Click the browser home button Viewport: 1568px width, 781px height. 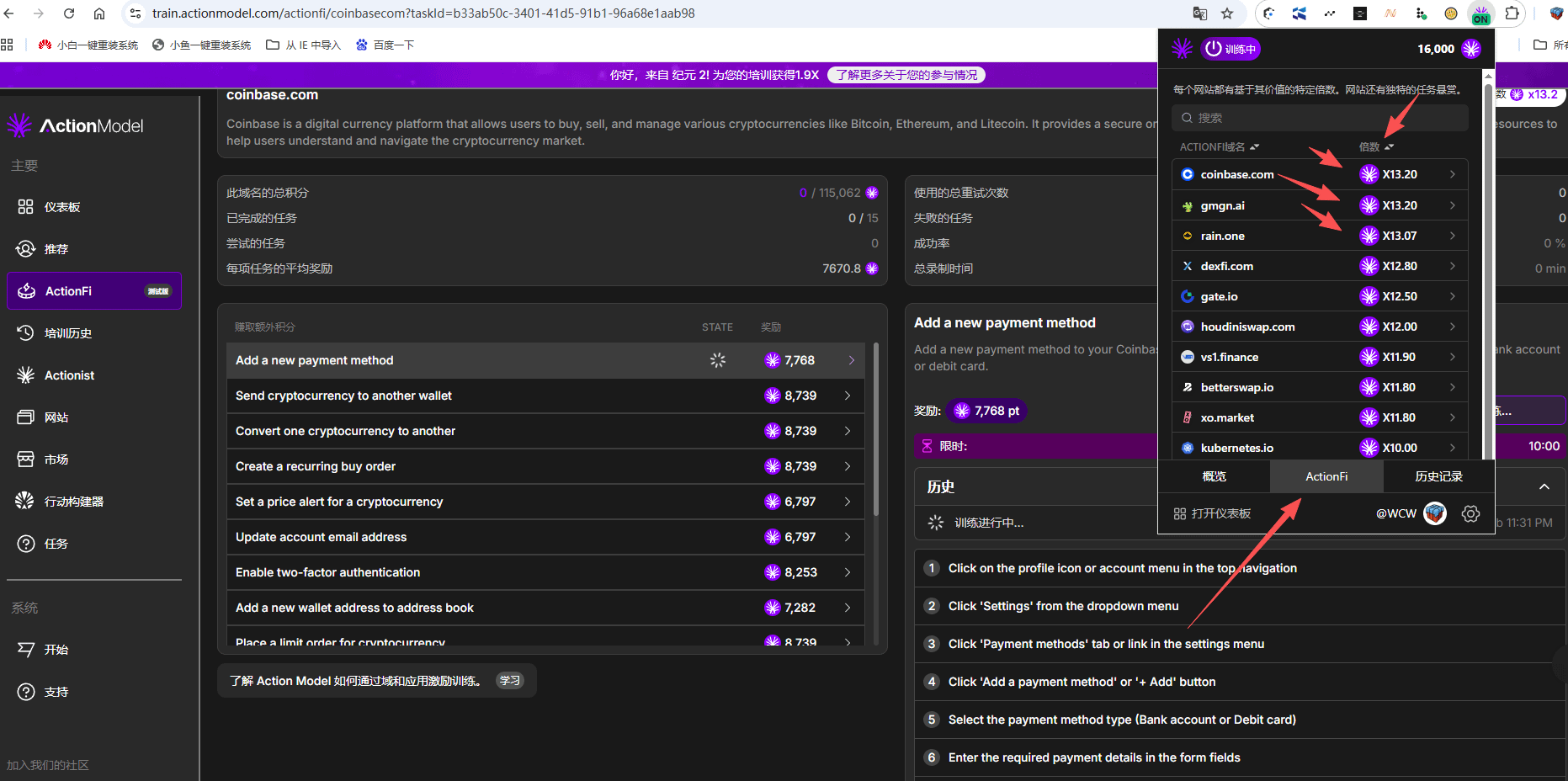99,13
